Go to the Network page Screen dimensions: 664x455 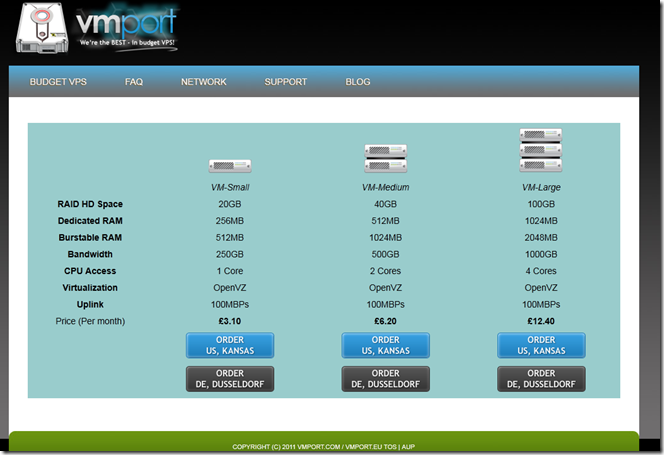[204, 82]
